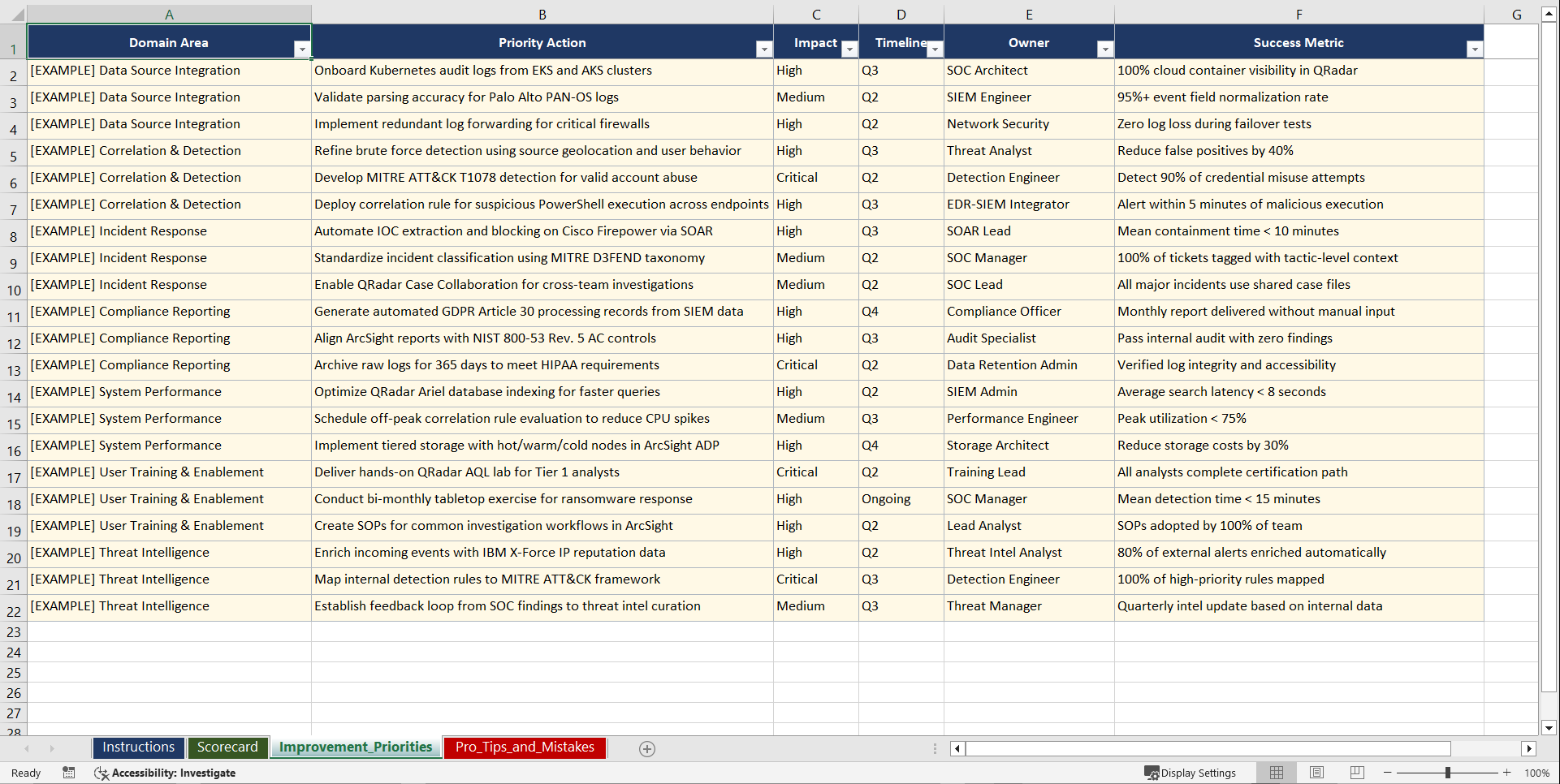Click the macro recording icon next to Ready

pos(68,773)
